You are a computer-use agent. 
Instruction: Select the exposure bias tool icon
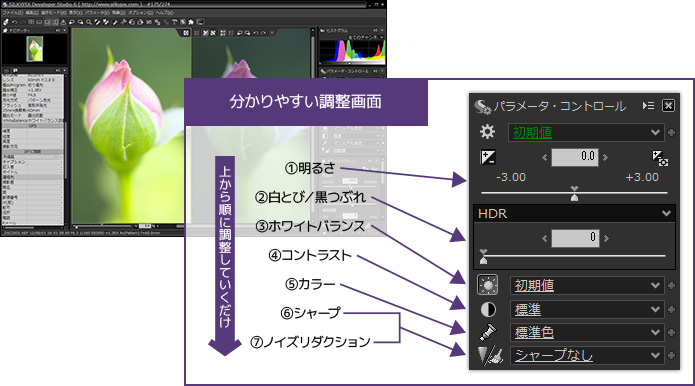coord(488,157)
